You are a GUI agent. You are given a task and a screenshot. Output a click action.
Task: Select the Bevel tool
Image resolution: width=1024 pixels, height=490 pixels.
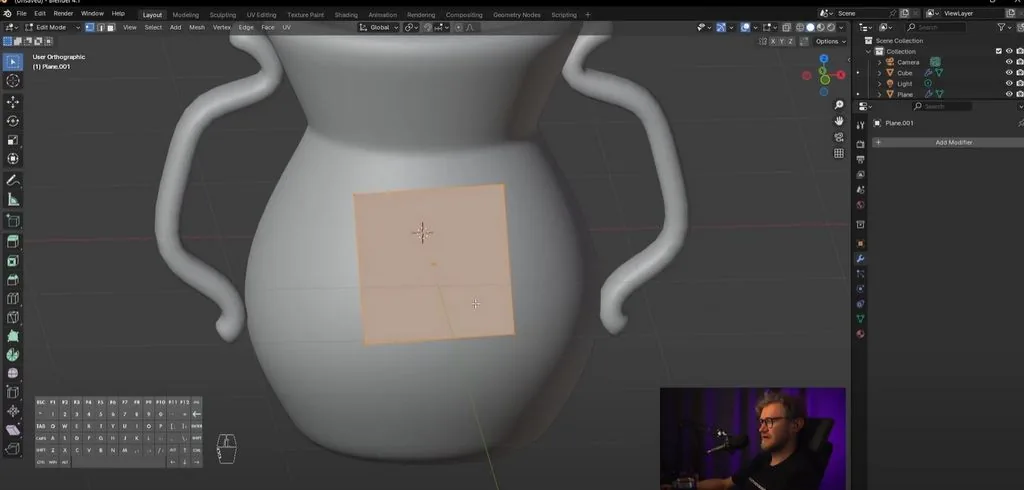coord(13,280)
